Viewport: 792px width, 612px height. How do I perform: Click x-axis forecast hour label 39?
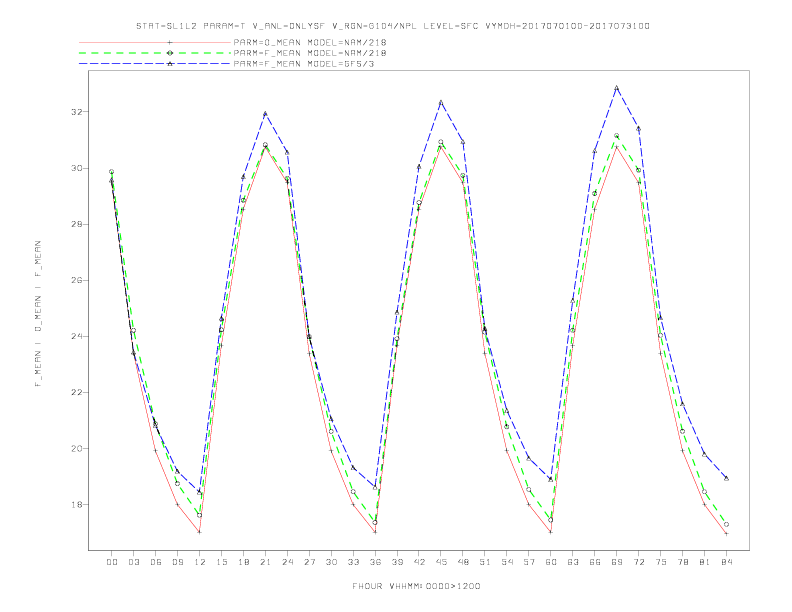tap(397, 562)
